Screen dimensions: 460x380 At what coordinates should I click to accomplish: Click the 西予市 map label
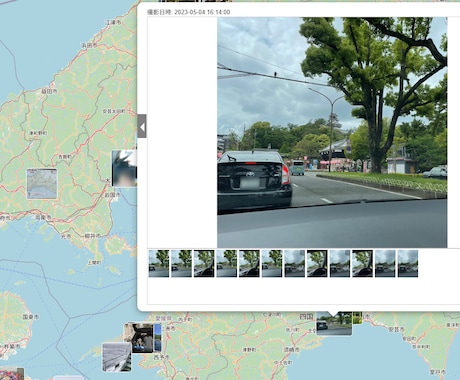161,357
